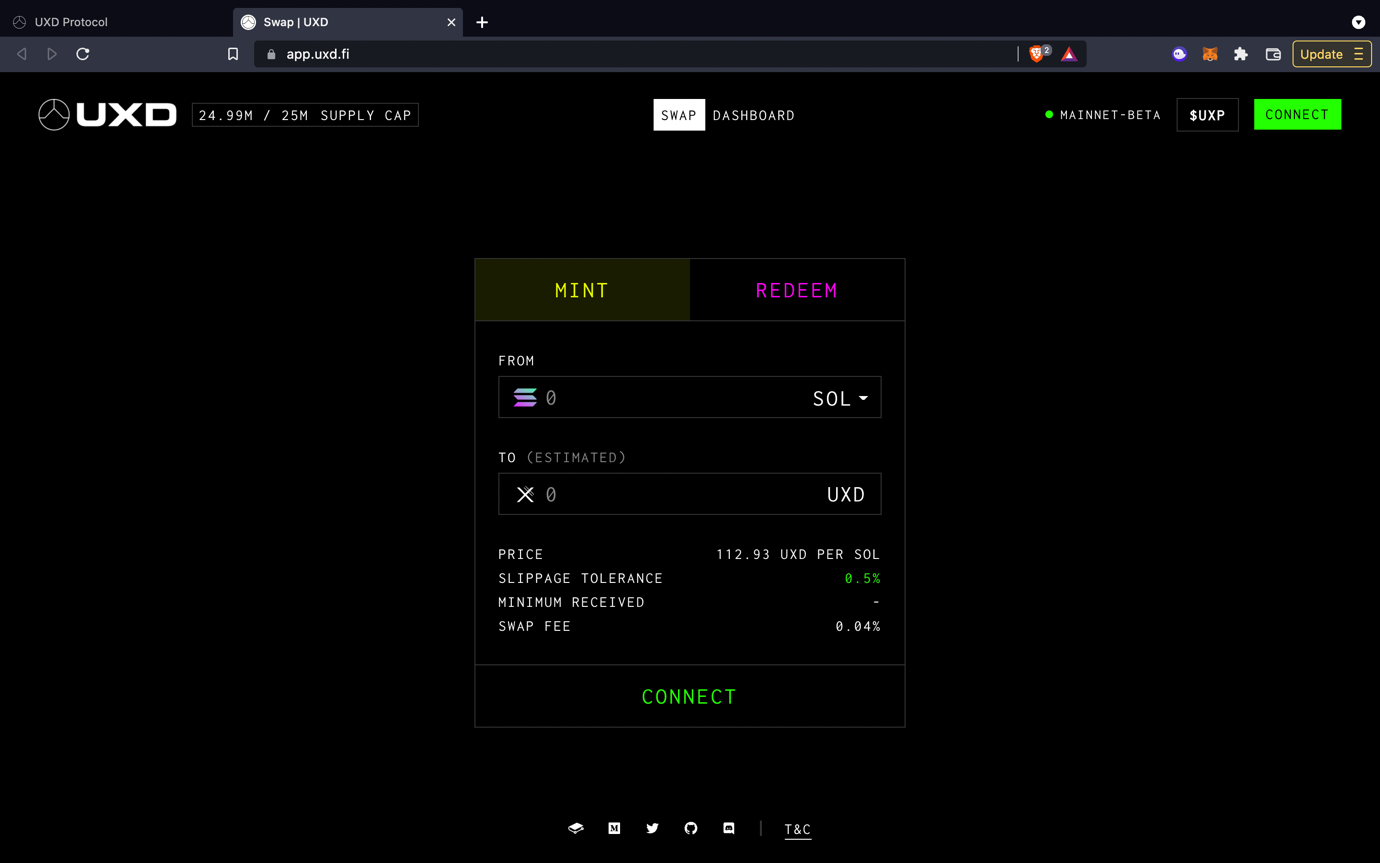Reload the page
This screenshot has width=1380, height=863.
83,54
